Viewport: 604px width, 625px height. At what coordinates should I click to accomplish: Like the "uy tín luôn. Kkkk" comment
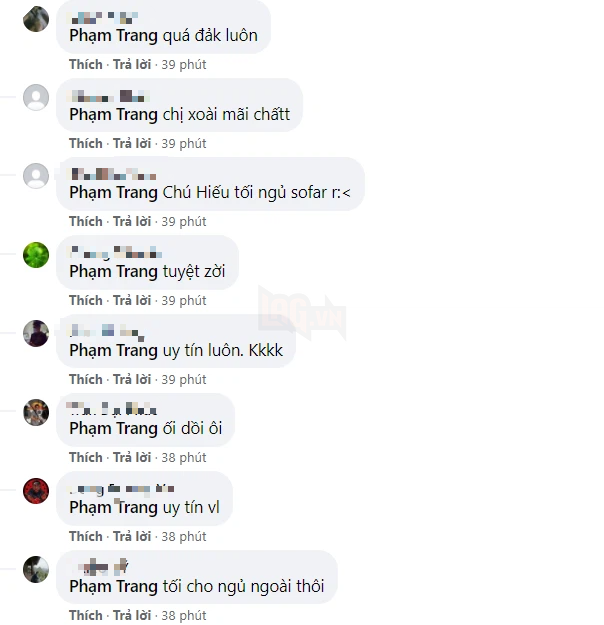(x=86, y=379)
